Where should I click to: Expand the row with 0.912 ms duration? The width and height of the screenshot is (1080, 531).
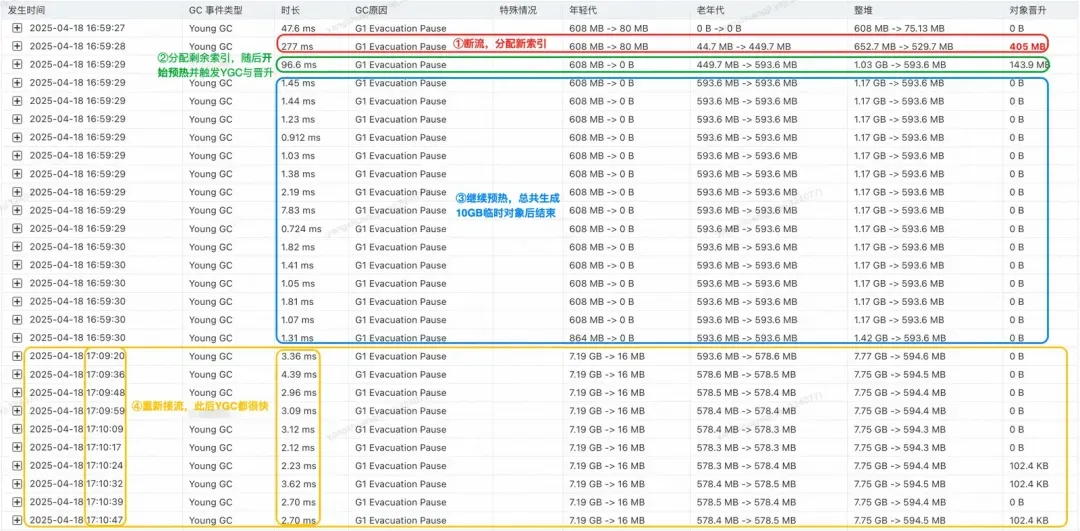coord(17,138)
